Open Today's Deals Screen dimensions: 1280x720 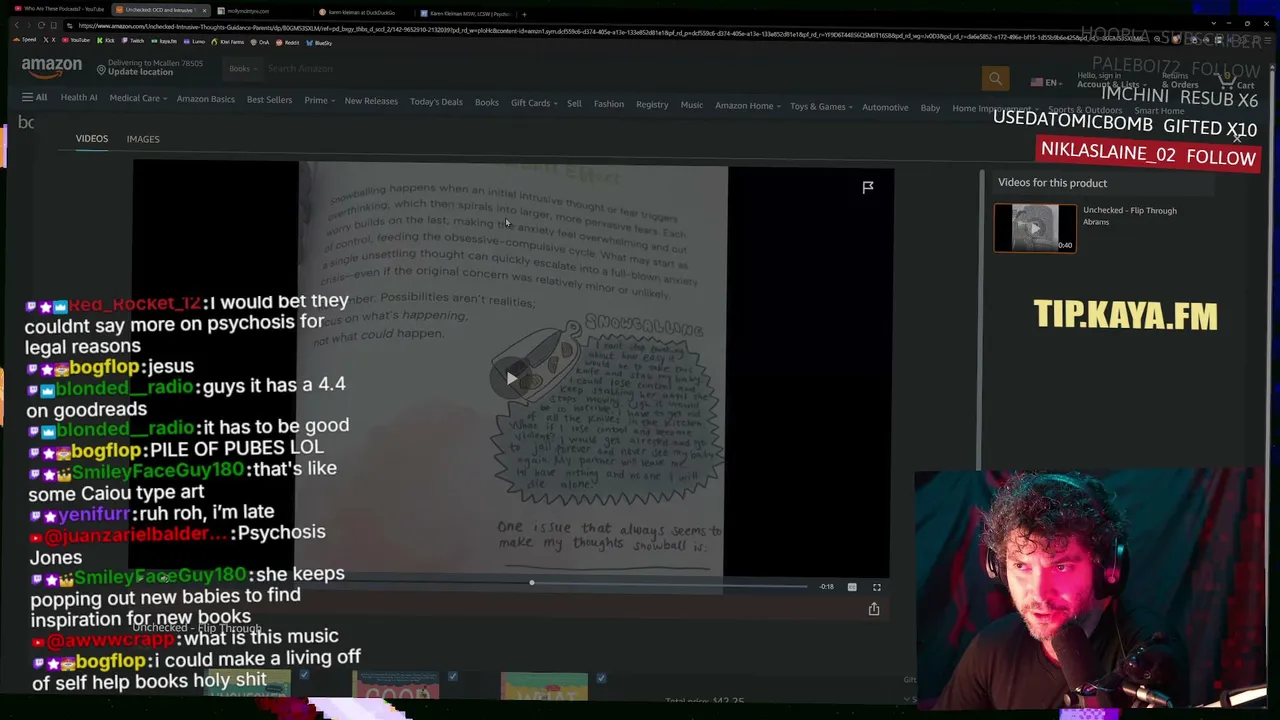coord(436,102)
